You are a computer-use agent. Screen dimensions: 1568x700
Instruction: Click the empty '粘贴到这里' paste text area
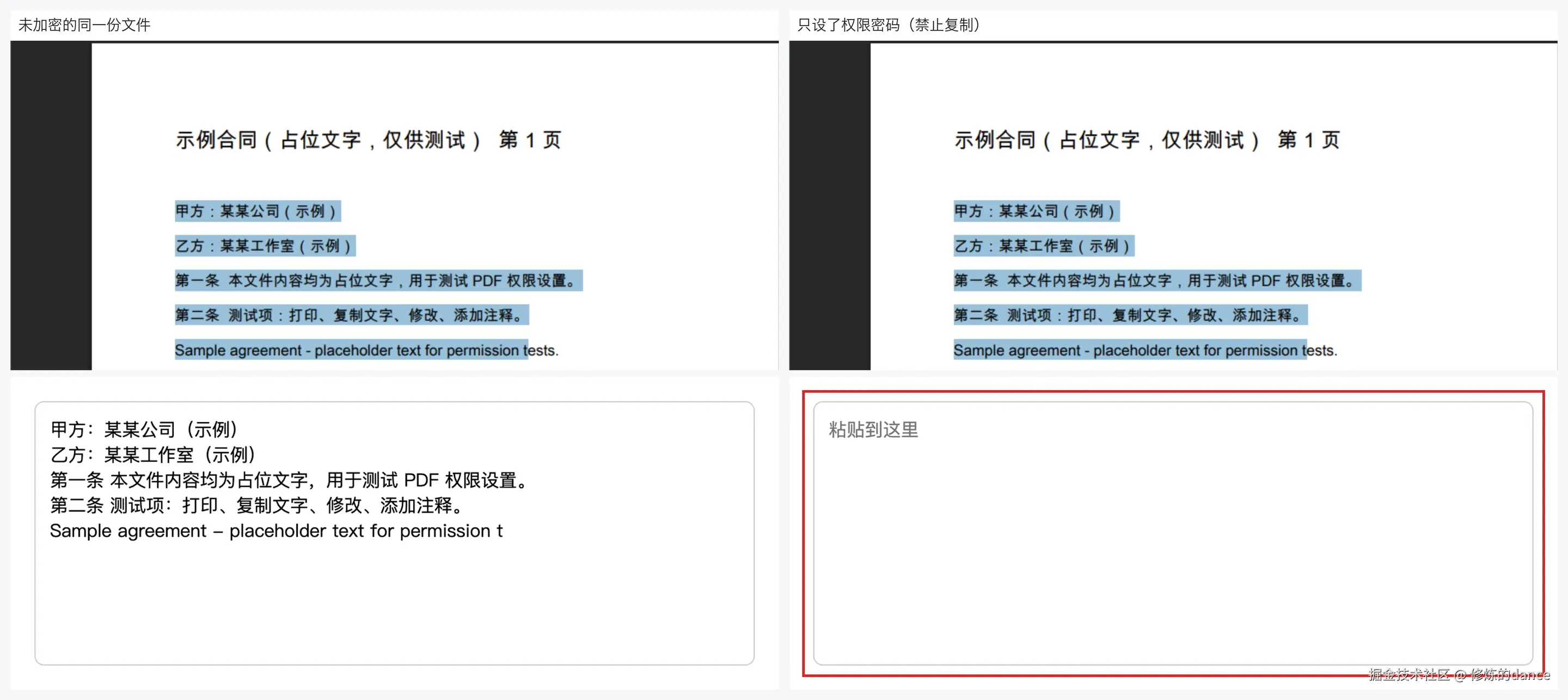[1172, 532]
